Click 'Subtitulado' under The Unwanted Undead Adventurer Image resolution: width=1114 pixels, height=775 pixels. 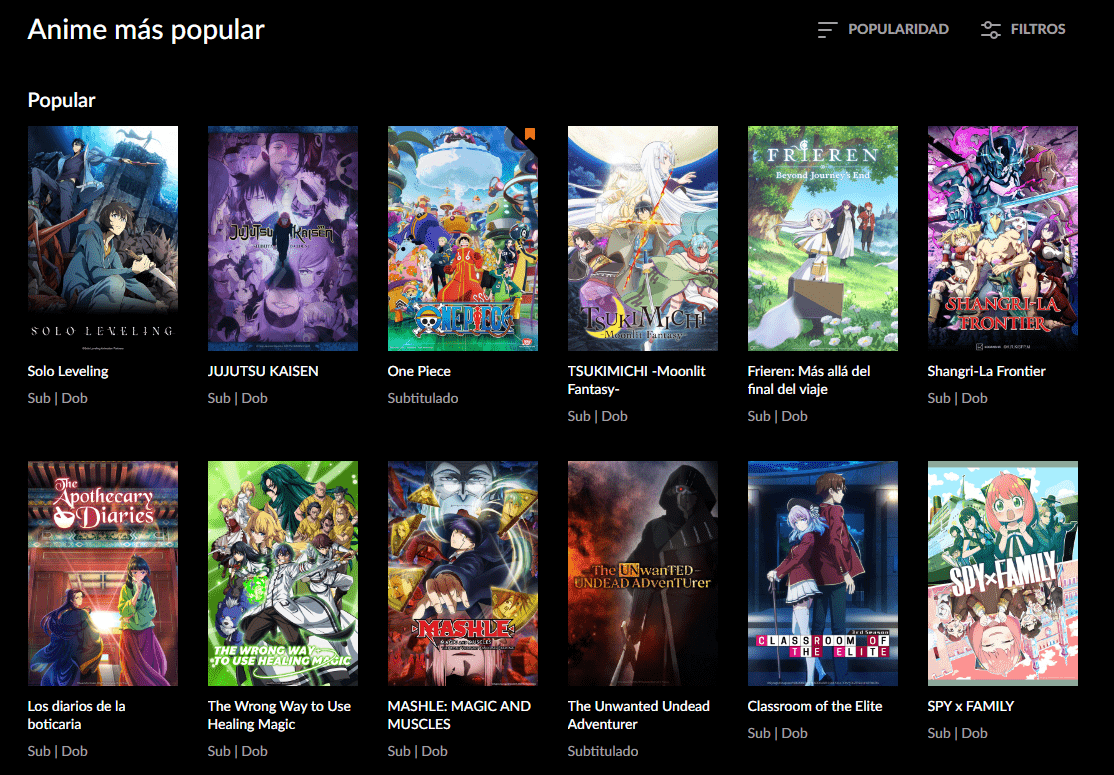[602, 751]
